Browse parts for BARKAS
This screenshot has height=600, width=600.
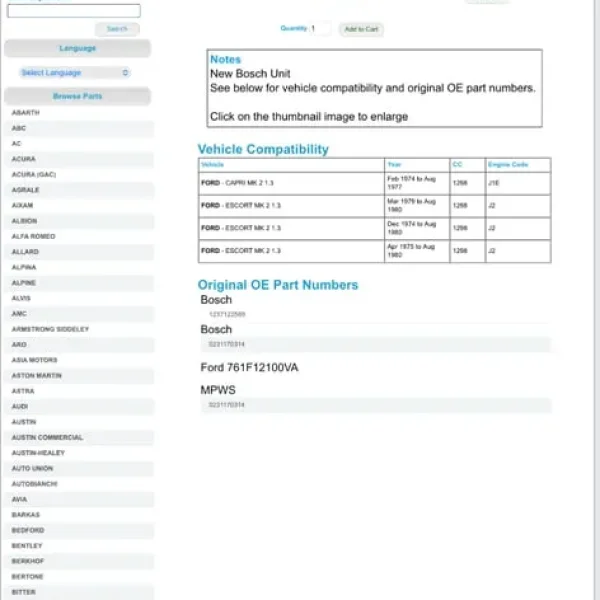coord(26,515)
